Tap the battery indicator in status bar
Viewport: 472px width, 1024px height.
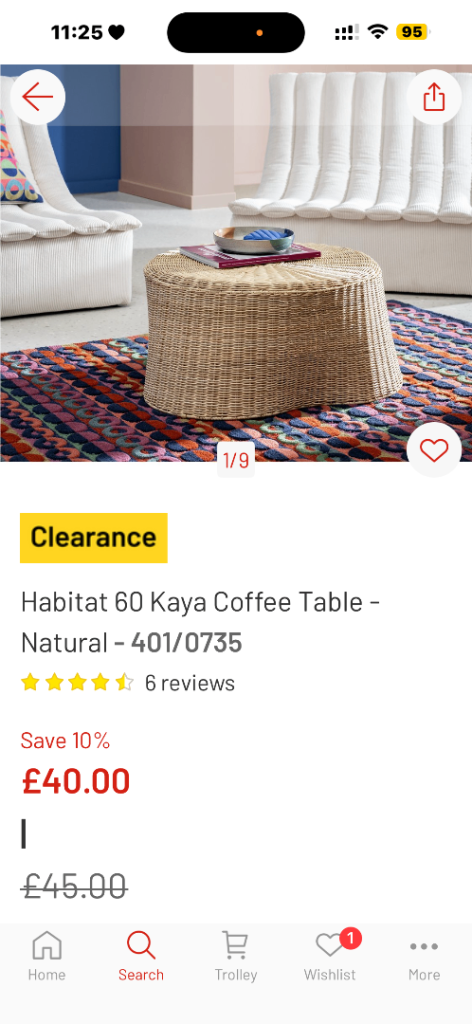pyautogui.click(x=412, y=32)
